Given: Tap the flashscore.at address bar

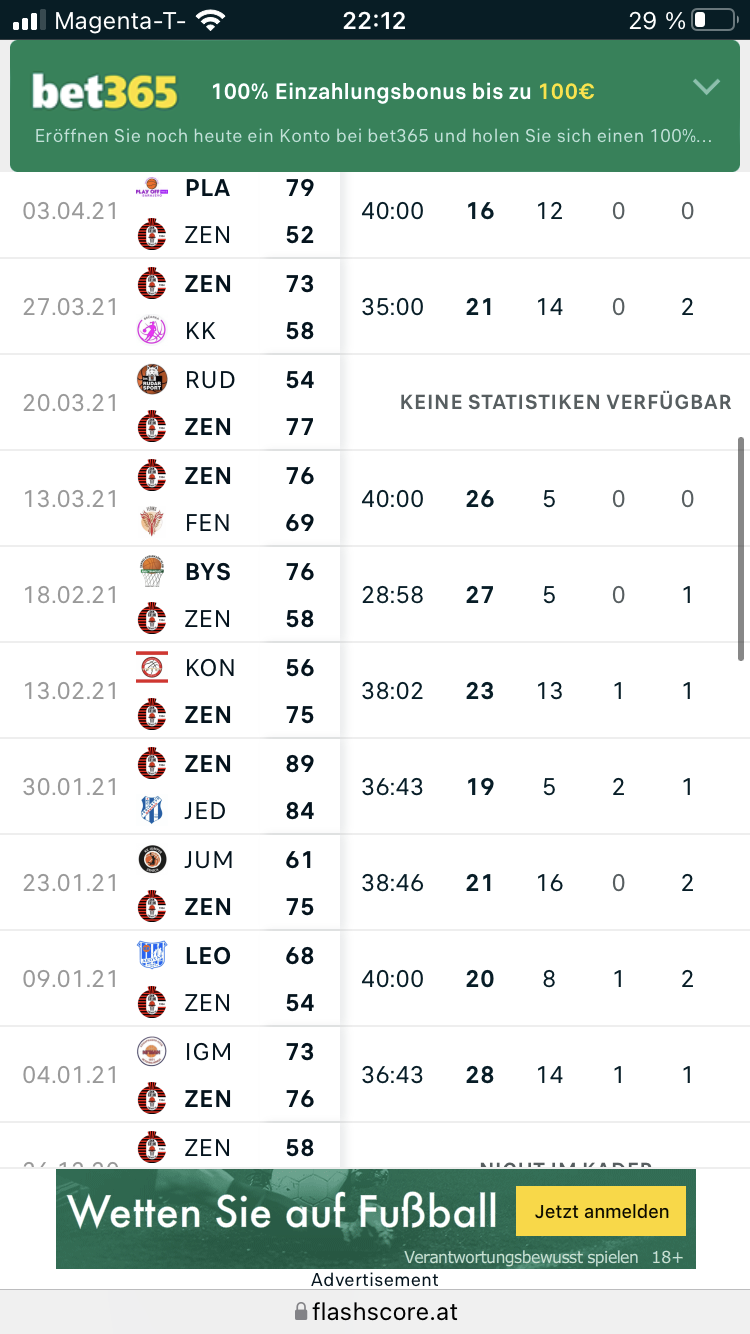Looking at the screenshot, I should (375, 1311).
